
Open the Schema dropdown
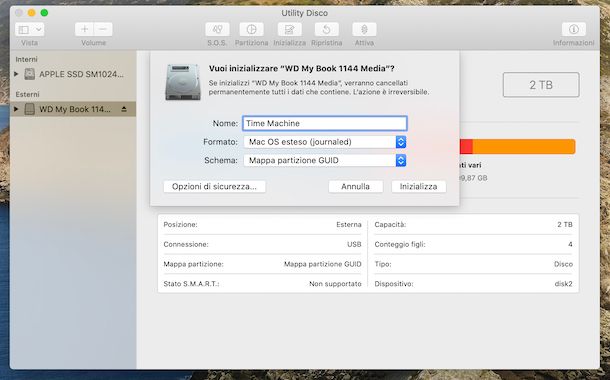(325, 160)
